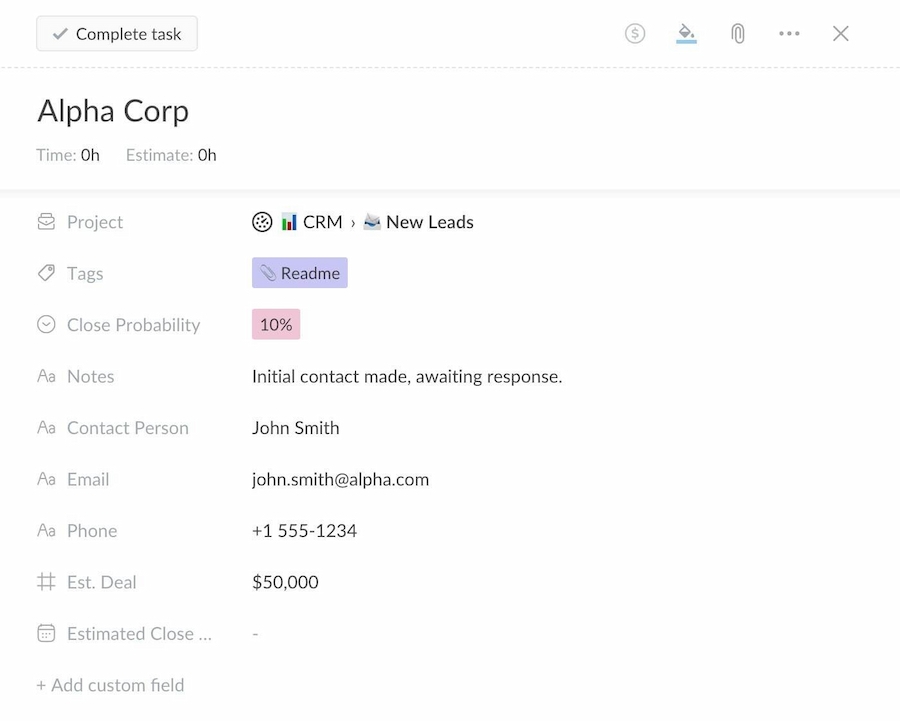Attach a file using the paperclip icon
This screenshot has width=900, height=721.
pyautogui.click(x=737, y=33)
